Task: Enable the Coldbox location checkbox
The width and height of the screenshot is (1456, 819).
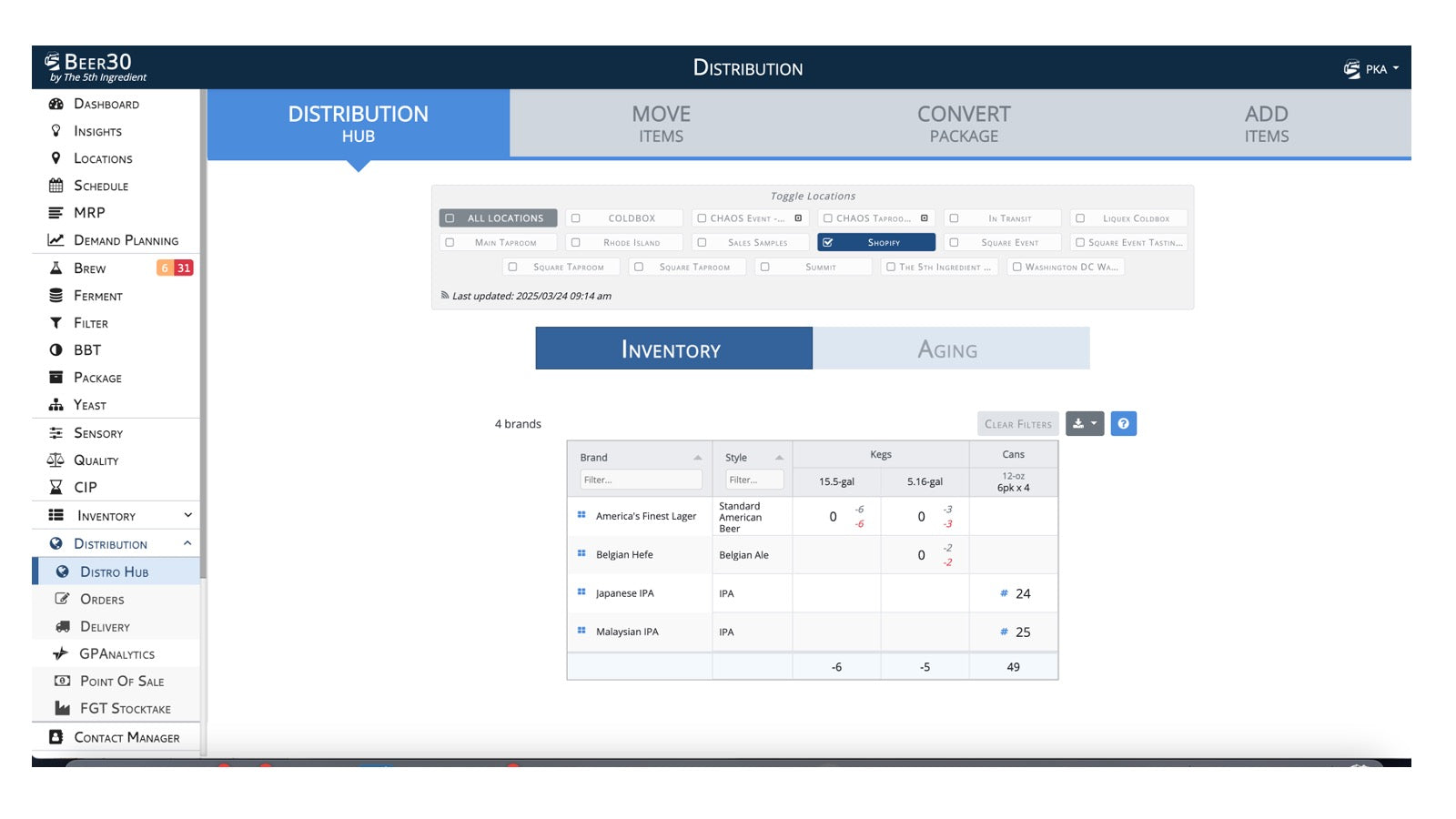Action: click(x=576, y=218)
